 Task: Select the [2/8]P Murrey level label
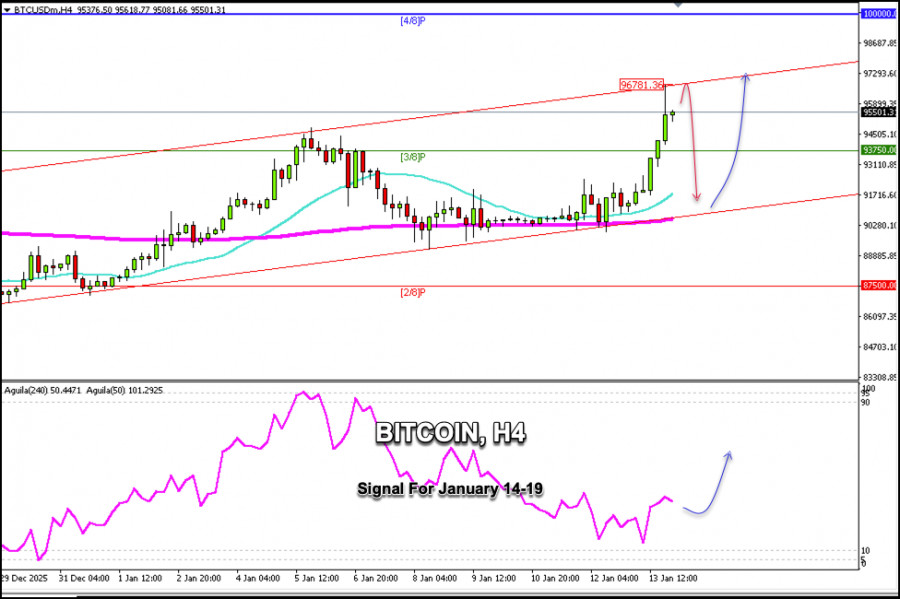coord(413,293)
